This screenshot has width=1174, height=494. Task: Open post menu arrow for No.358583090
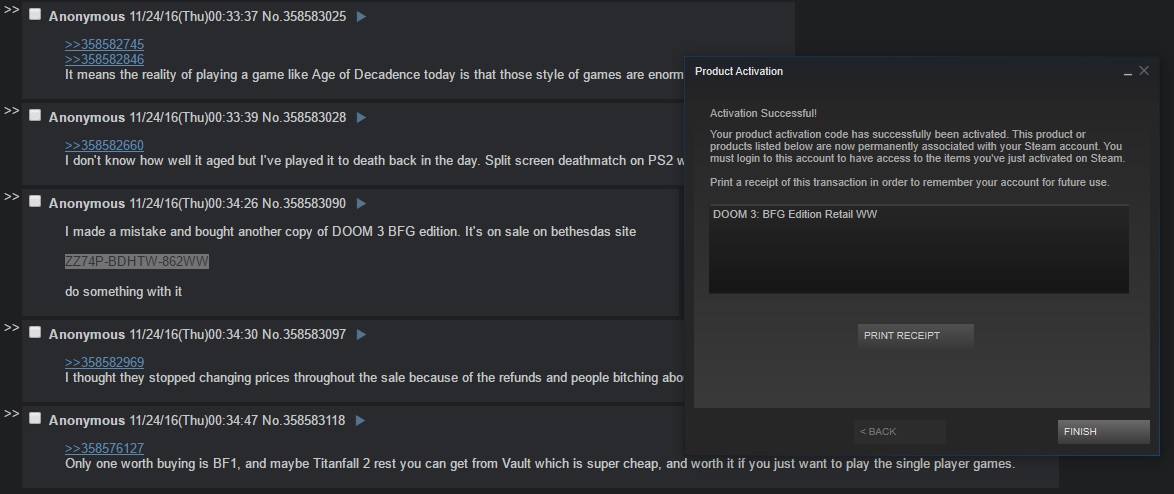tap(362, 204)
